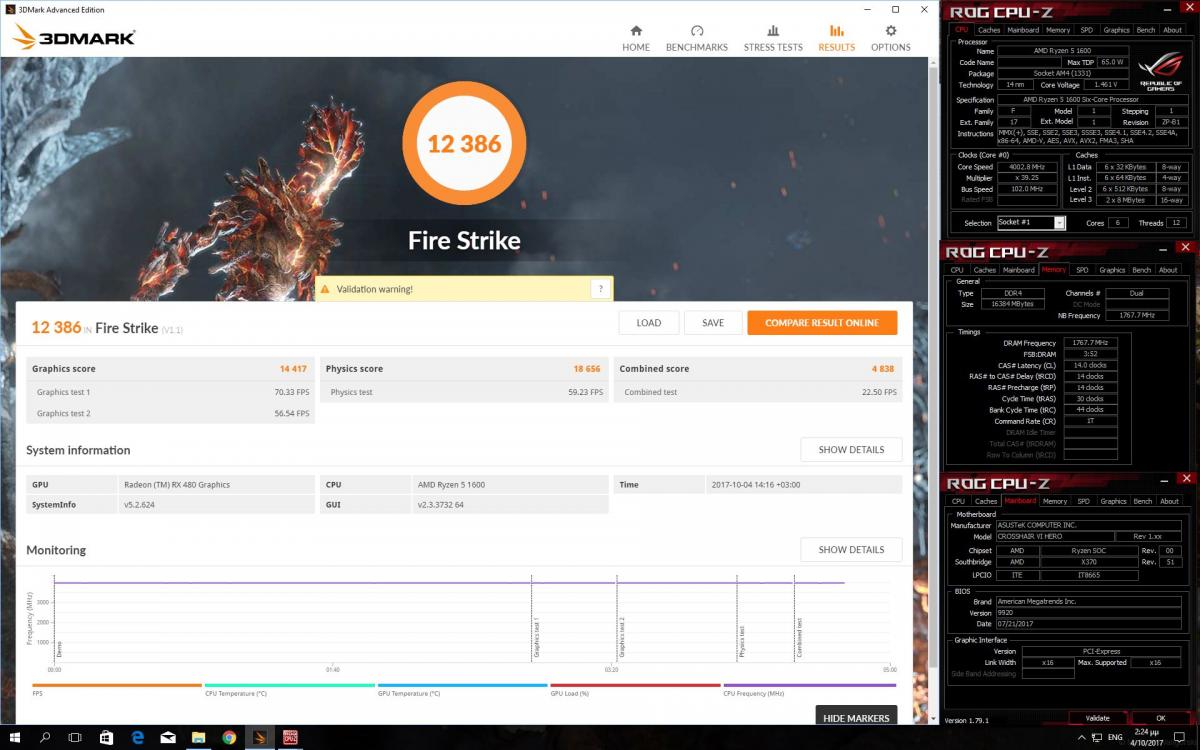This screenshot has height=750, width=1200.
Task: Click the Graphics score value 14 417
Action: [293, 369]
